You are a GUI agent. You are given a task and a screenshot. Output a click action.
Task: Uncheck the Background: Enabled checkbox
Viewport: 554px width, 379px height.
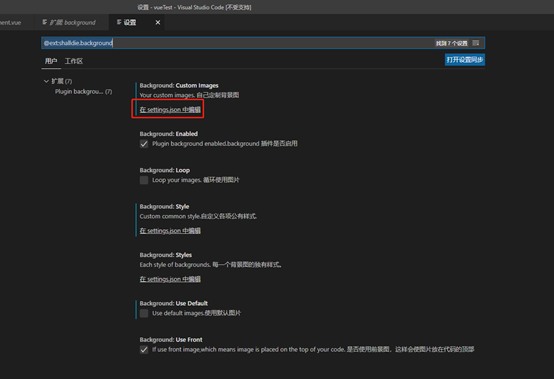(144, 144)
